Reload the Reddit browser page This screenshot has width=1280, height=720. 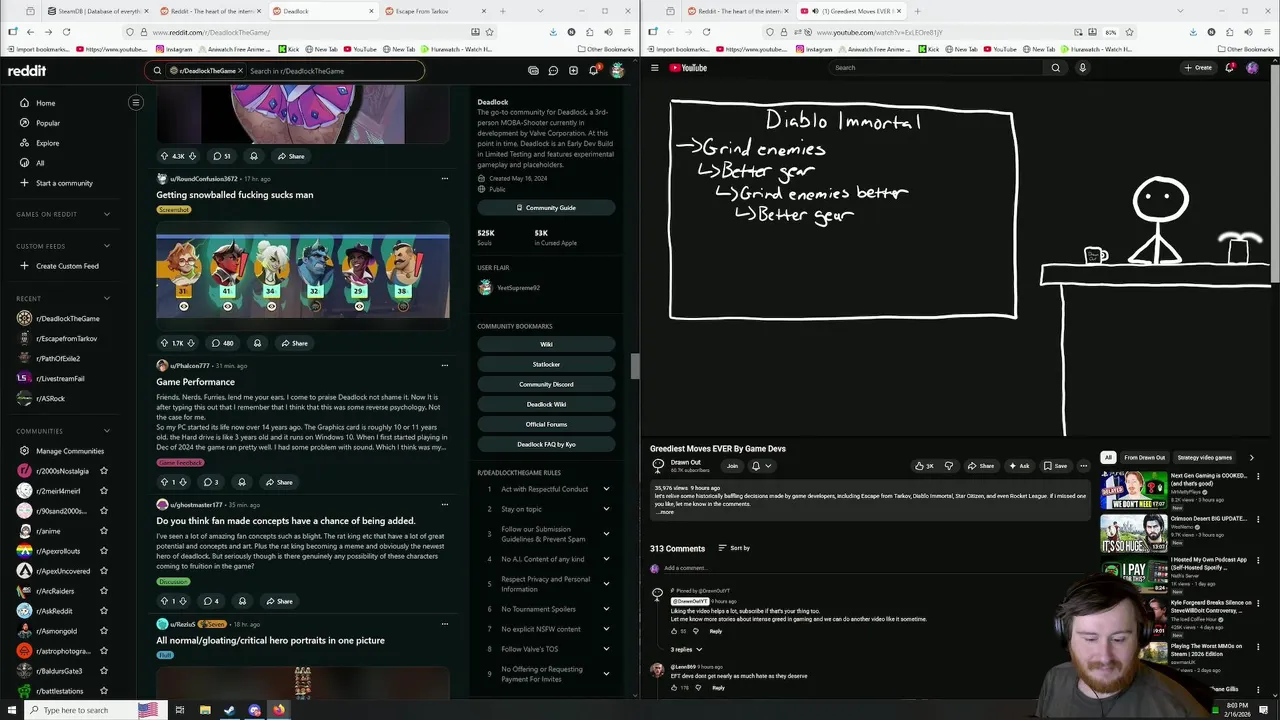[x=66, y=32]
